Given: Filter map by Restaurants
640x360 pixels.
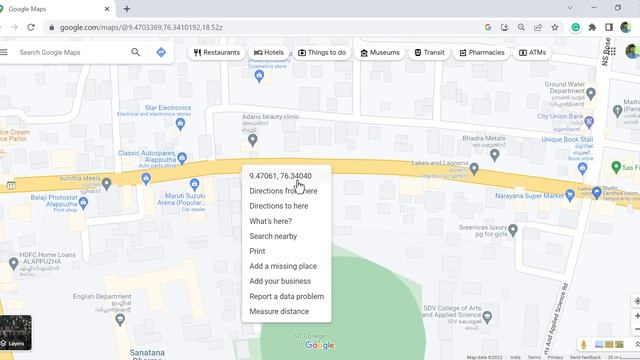Looking at the screenshot, I should [x=217, y=52].
